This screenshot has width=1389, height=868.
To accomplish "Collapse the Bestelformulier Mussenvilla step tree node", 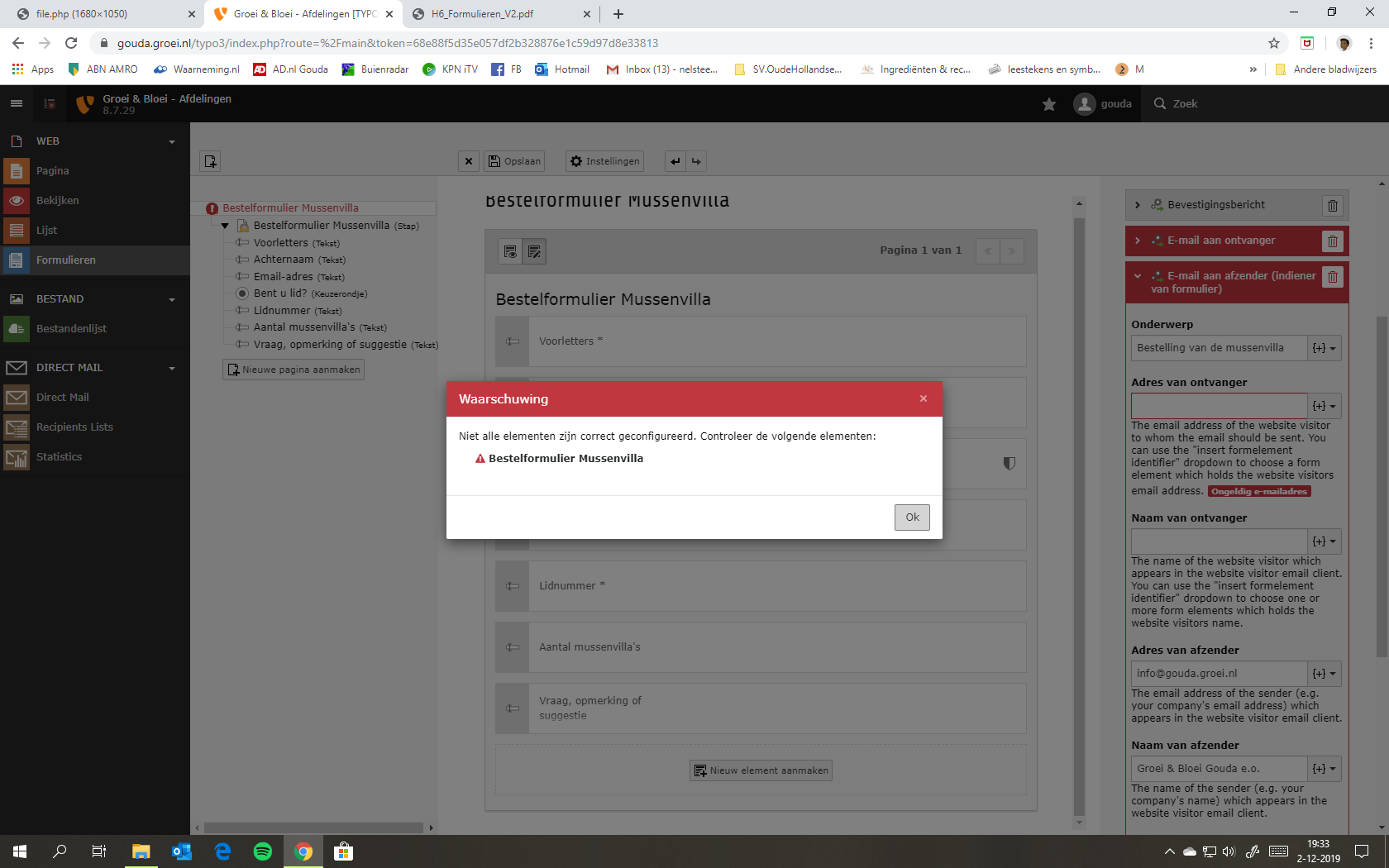I will (225, 226).
